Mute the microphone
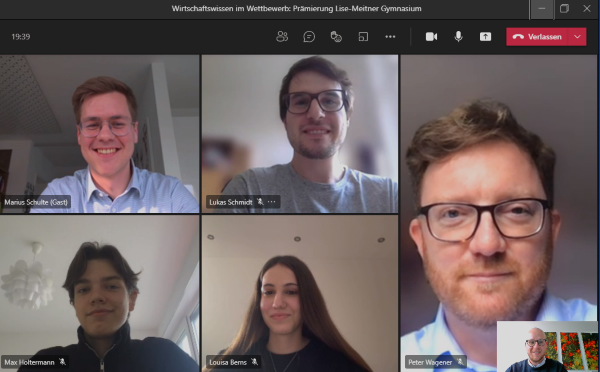Image resolution: width=600 pixels, height=372 pixels. click(458, 37)
